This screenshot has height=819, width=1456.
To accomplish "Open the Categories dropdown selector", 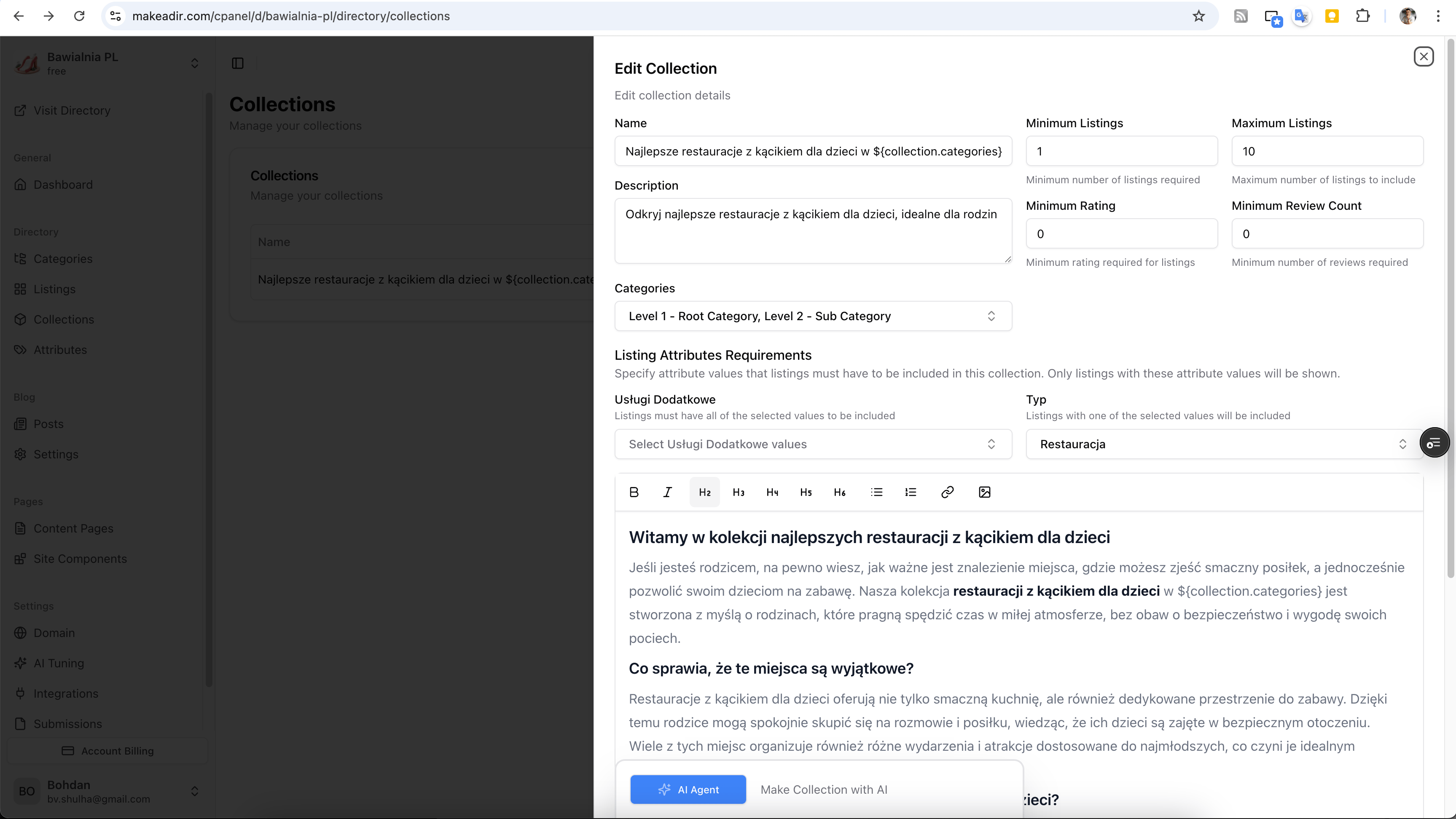I will pyautogui.click(x=813, y=316).
